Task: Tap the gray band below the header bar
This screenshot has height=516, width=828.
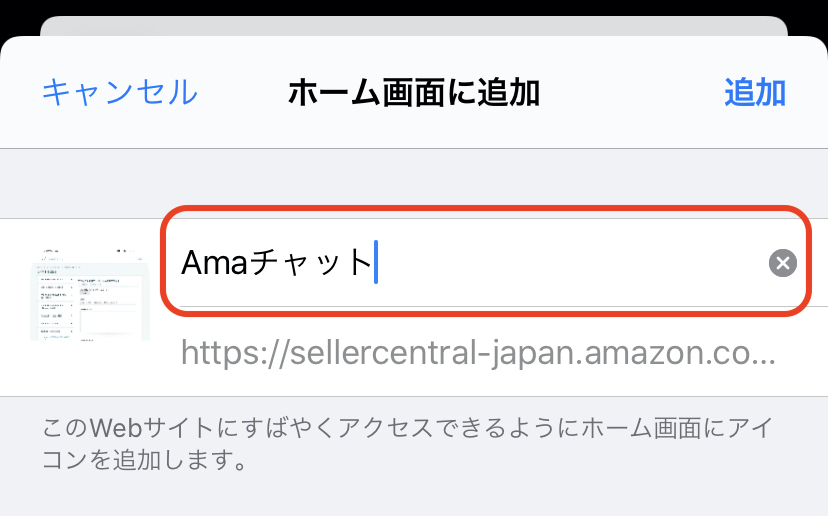Action: (414, 182)
